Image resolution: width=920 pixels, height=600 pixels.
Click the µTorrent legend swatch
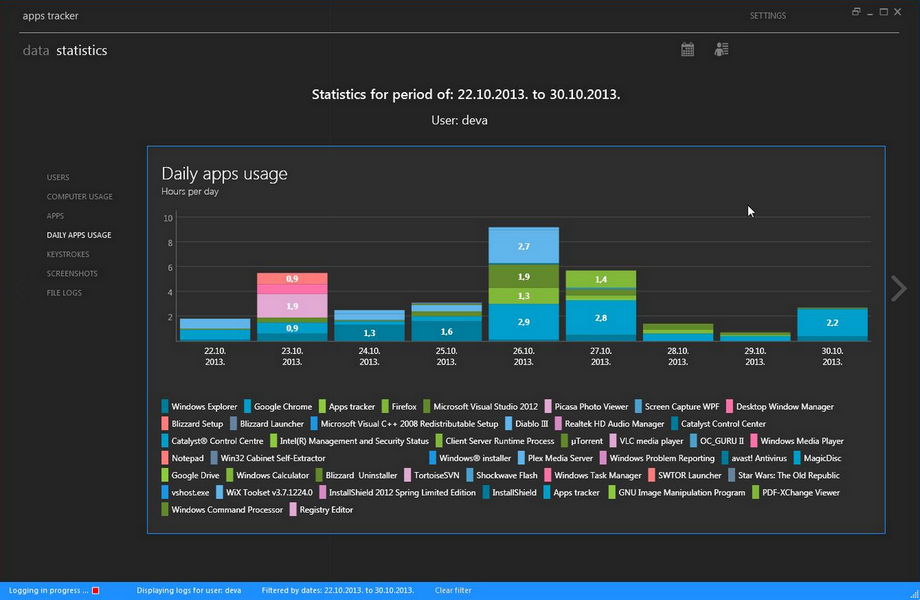click(564, 440)
